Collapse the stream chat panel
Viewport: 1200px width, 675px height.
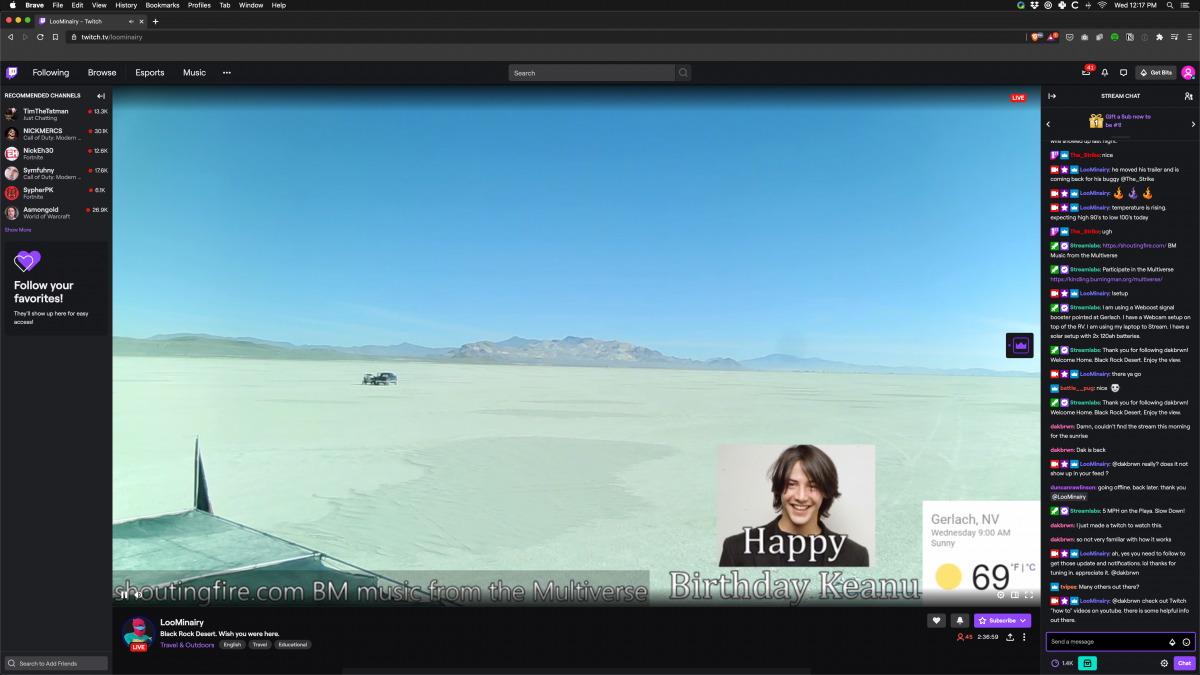point(1052,96)
